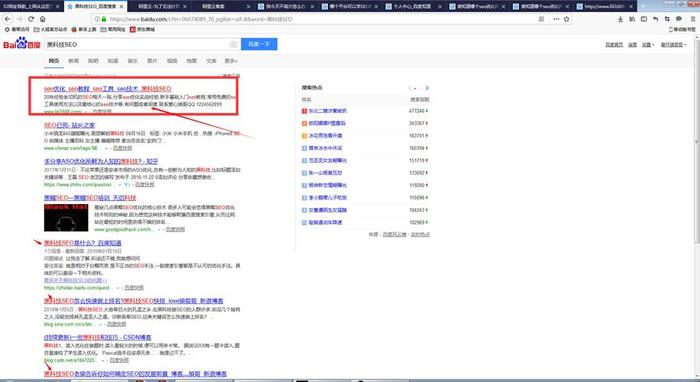This screenshot has height=382, width=700.
Task: Open the SEO已死-站长之家 result link
Action: tap(69, 125)
